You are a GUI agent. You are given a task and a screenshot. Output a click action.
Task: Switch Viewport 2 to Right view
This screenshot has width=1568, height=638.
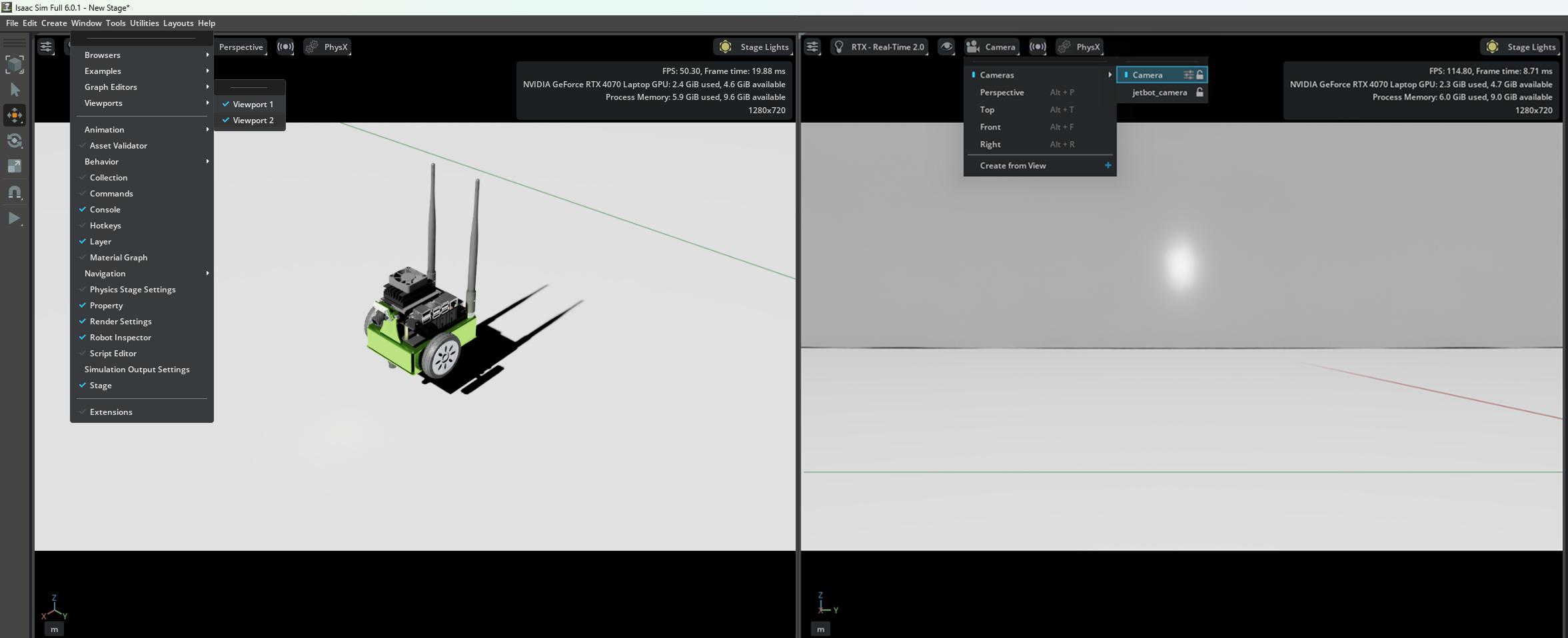(1040, 145)
